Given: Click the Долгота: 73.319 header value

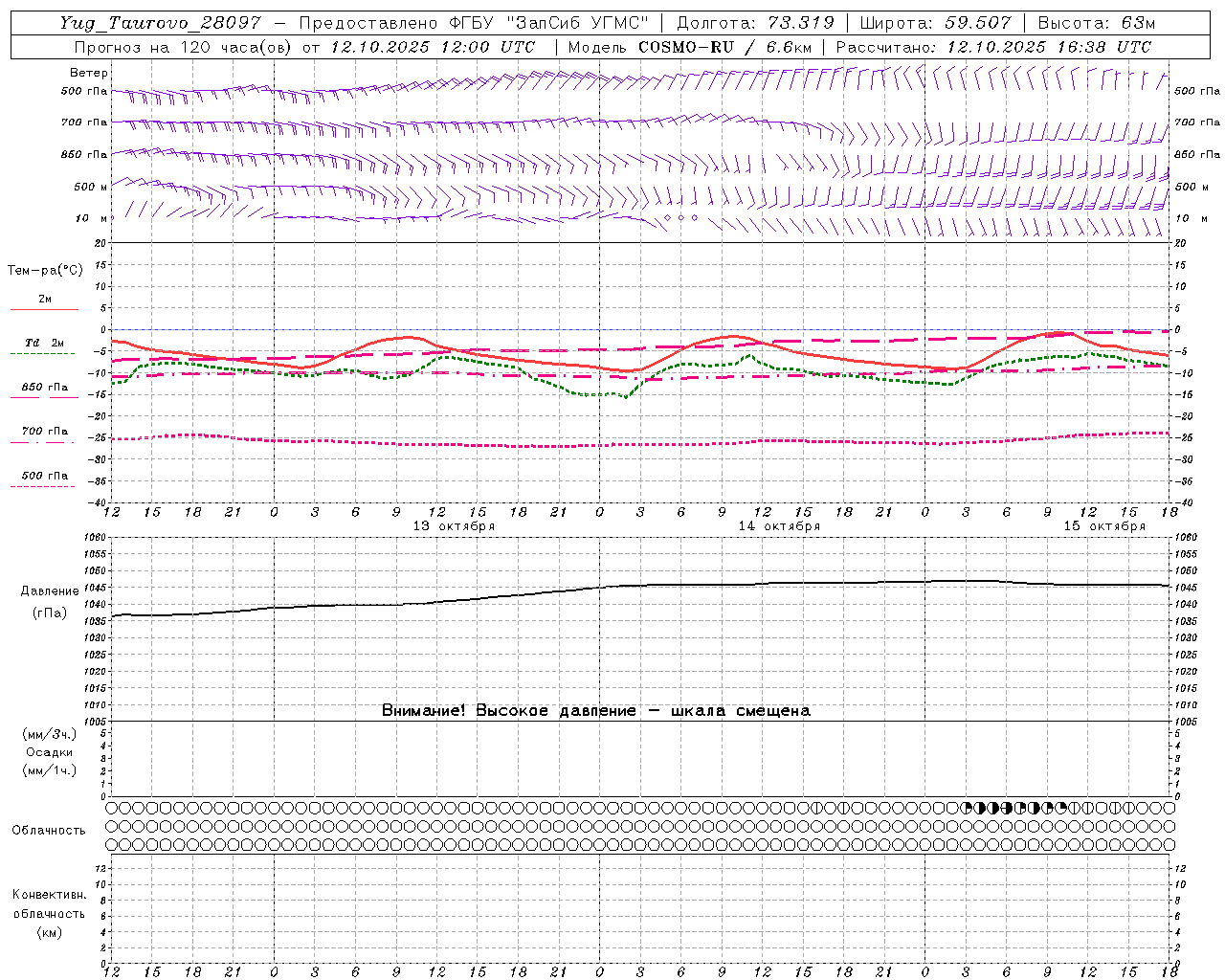Looking at the screenshot, I should [x=755, y=23].
